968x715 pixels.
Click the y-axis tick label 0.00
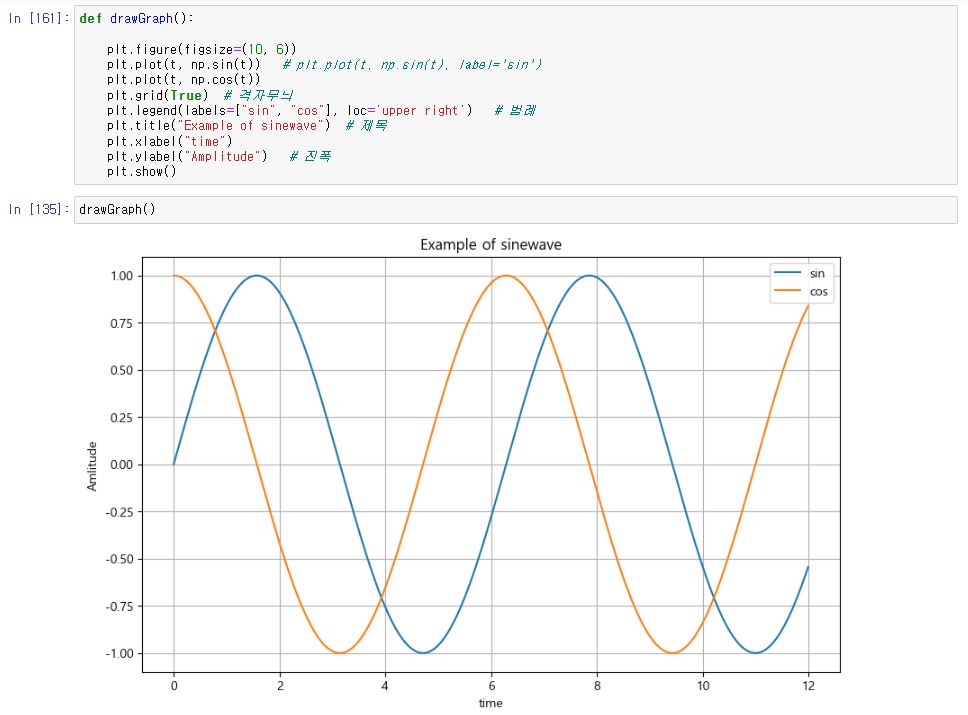(x=122, y=465)
